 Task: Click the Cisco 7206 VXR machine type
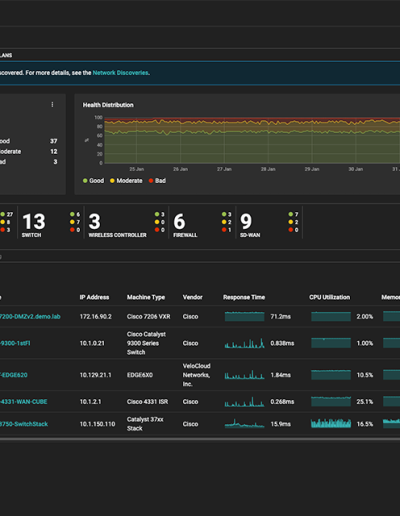[x=149, y=317]
